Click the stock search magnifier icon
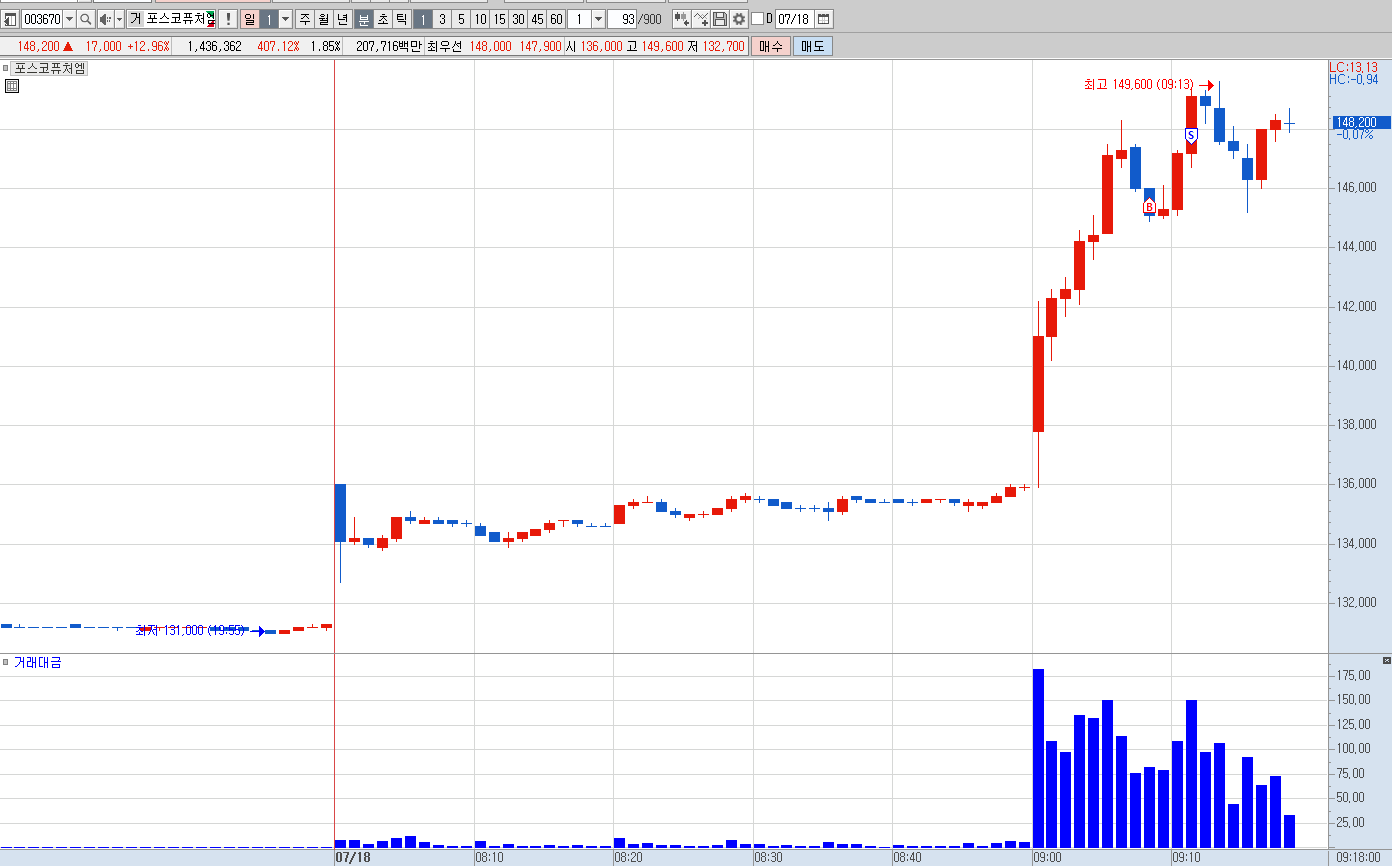 86,19
